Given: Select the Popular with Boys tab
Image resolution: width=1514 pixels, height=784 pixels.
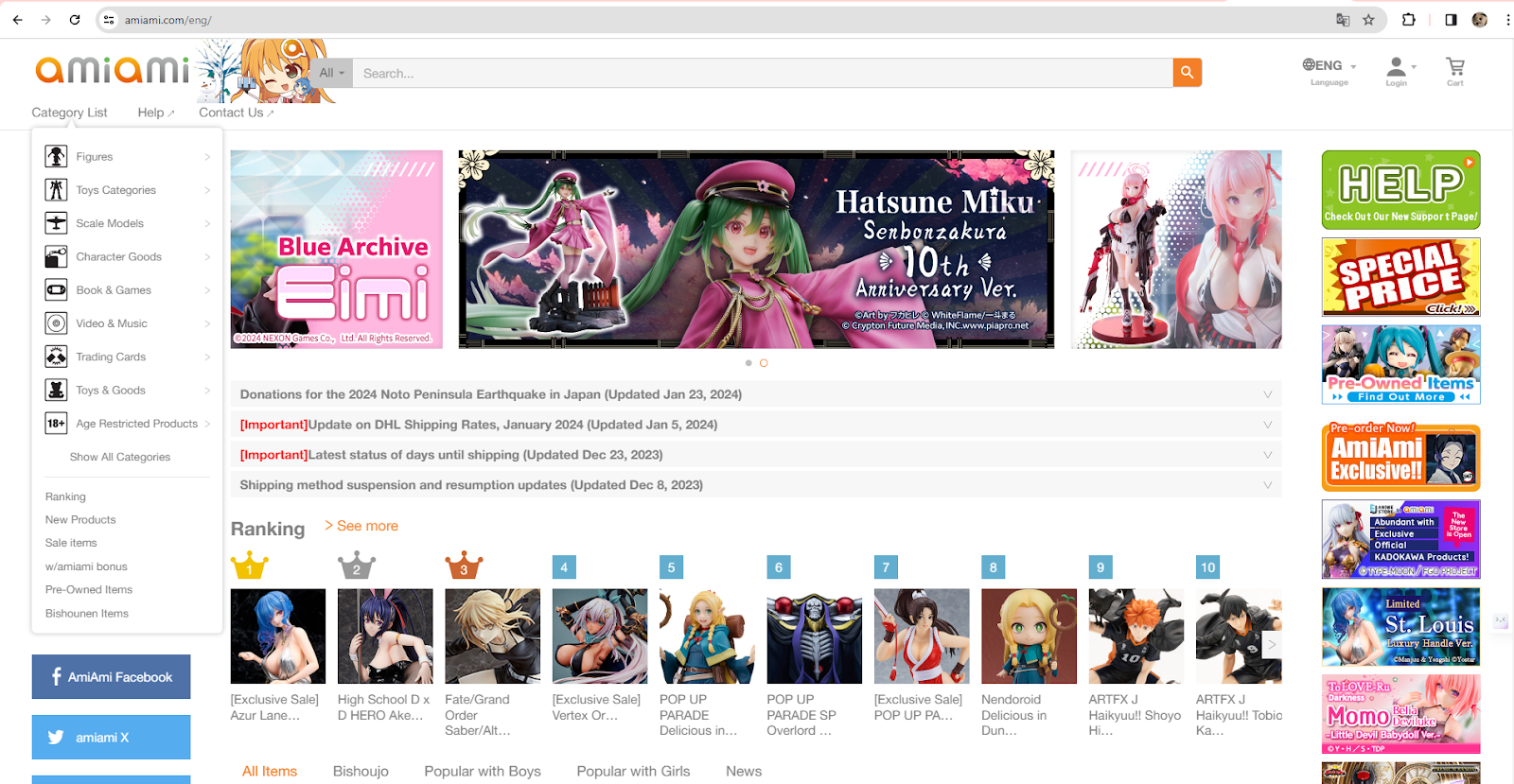Looking at the screenshot, I should pos(483,771).
